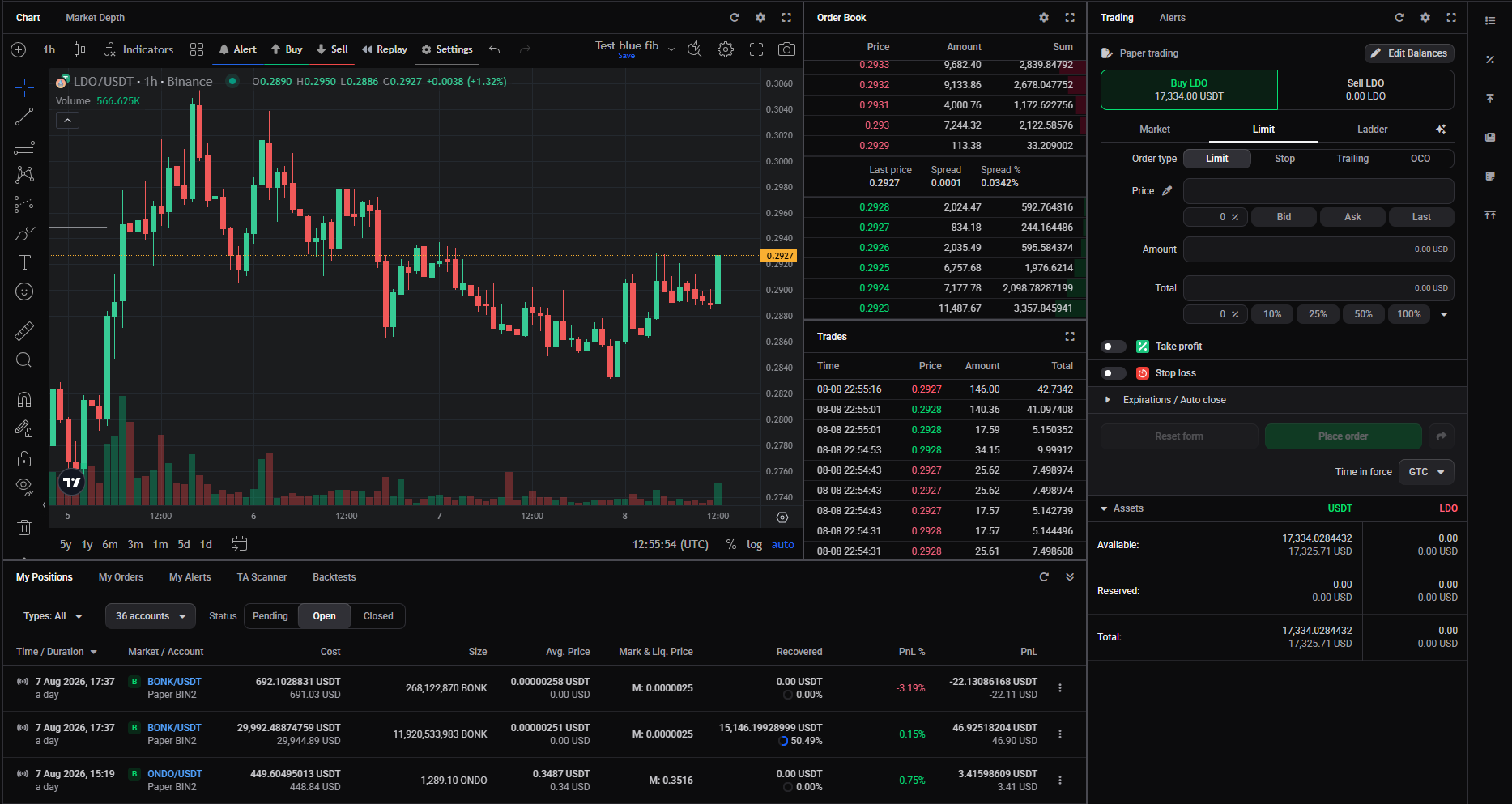Refresh the Chart panel
Screen dimensions: 1512x804
[x=735, y=17]
